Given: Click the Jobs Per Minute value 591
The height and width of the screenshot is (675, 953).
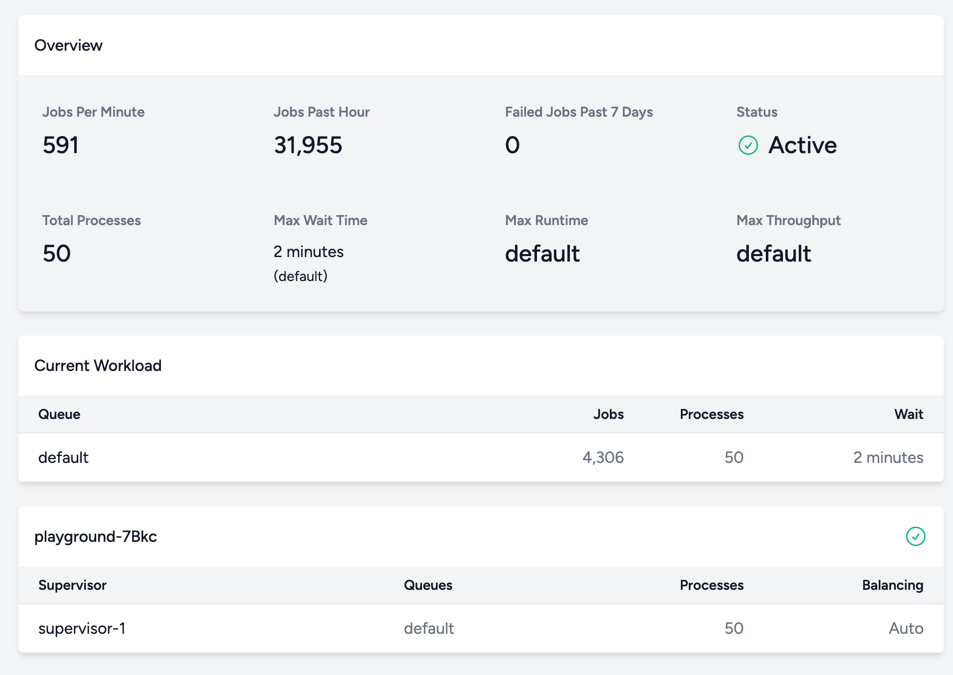Looking at the screenshot, I should (60, 145).
